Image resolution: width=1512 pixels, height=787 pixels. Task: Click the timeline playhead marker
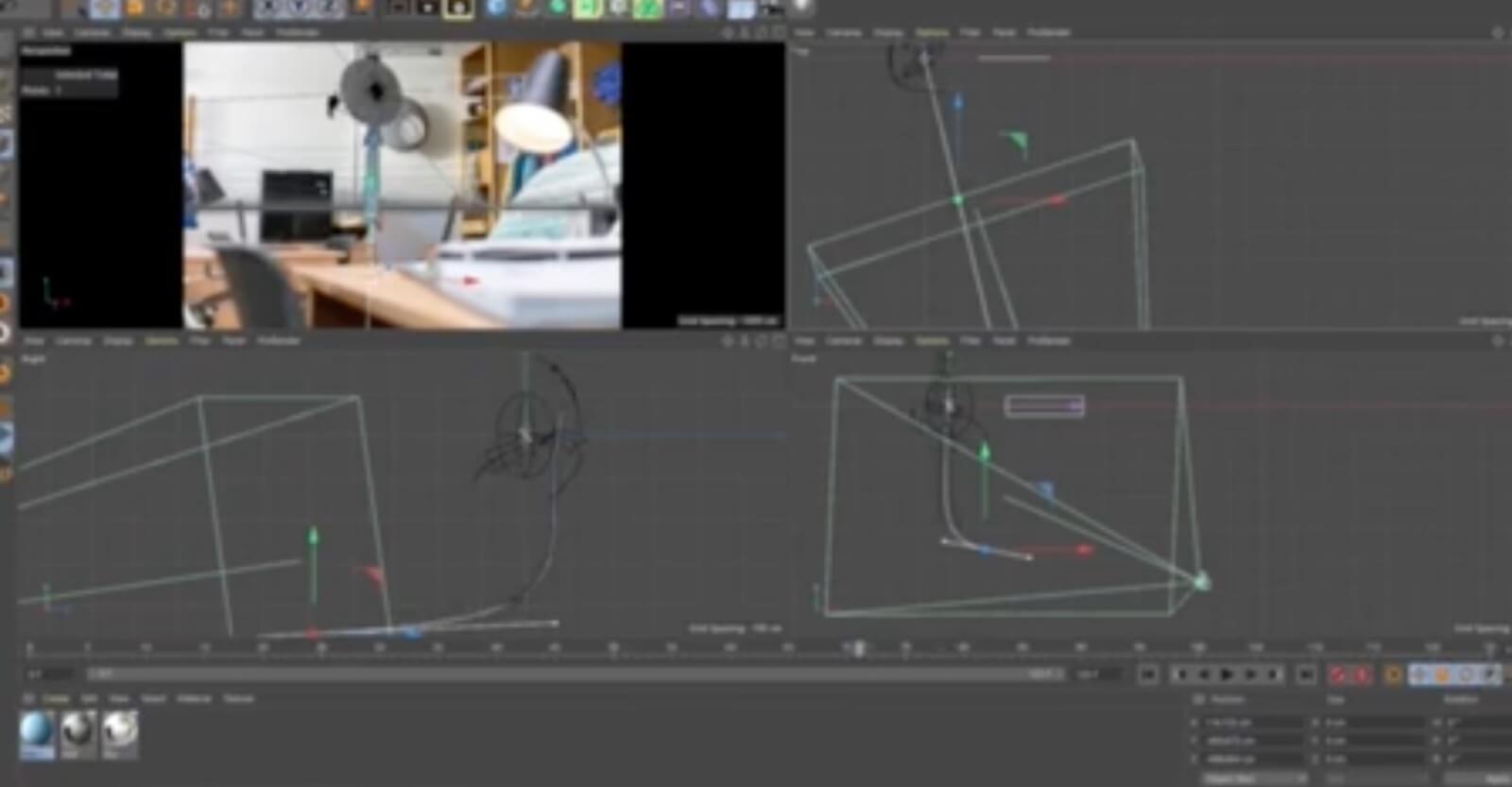(x=859, y=648)
